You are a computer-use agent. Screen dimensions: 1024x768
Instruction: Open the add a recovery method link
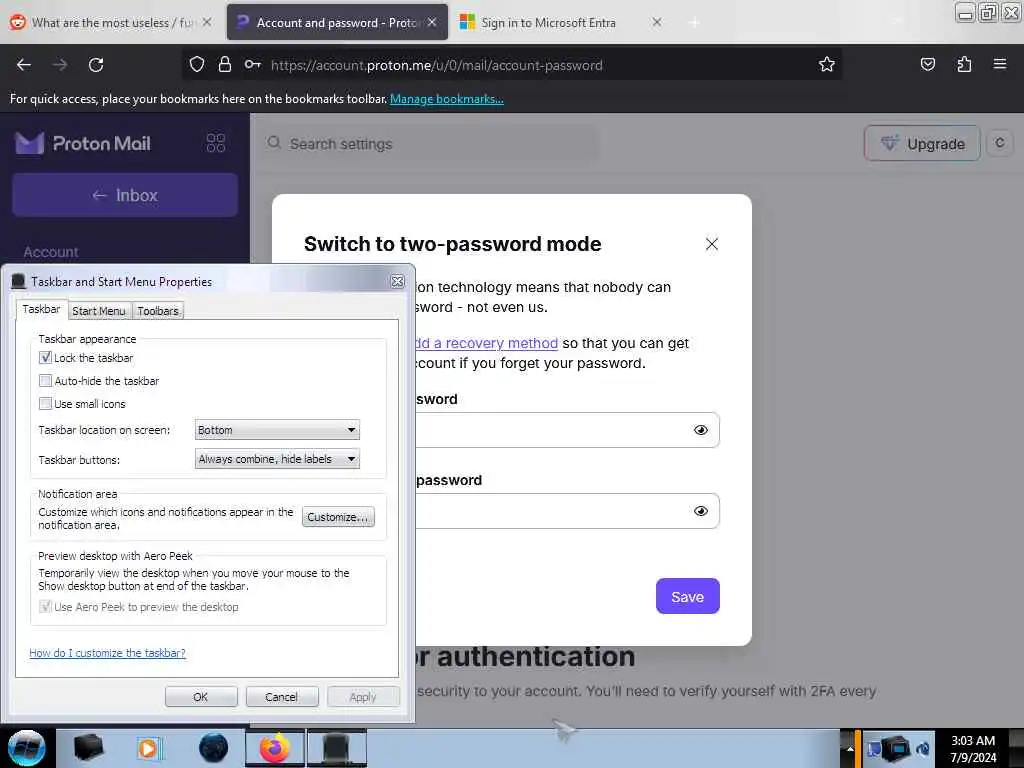pyautogui.click(x=487, y=343)
